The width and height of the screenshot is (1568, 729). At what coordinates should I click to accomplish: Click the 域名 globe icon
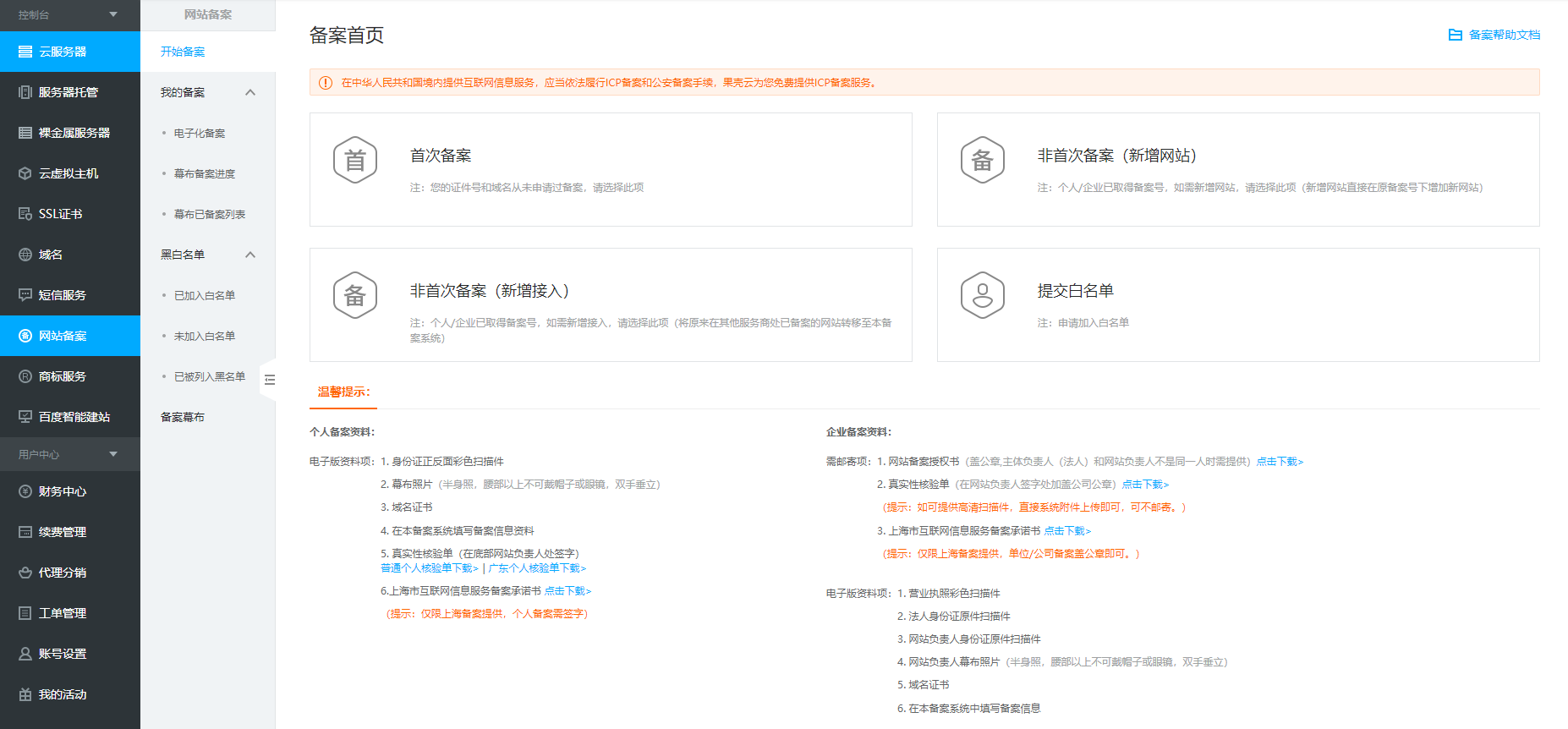pos(25,255)
